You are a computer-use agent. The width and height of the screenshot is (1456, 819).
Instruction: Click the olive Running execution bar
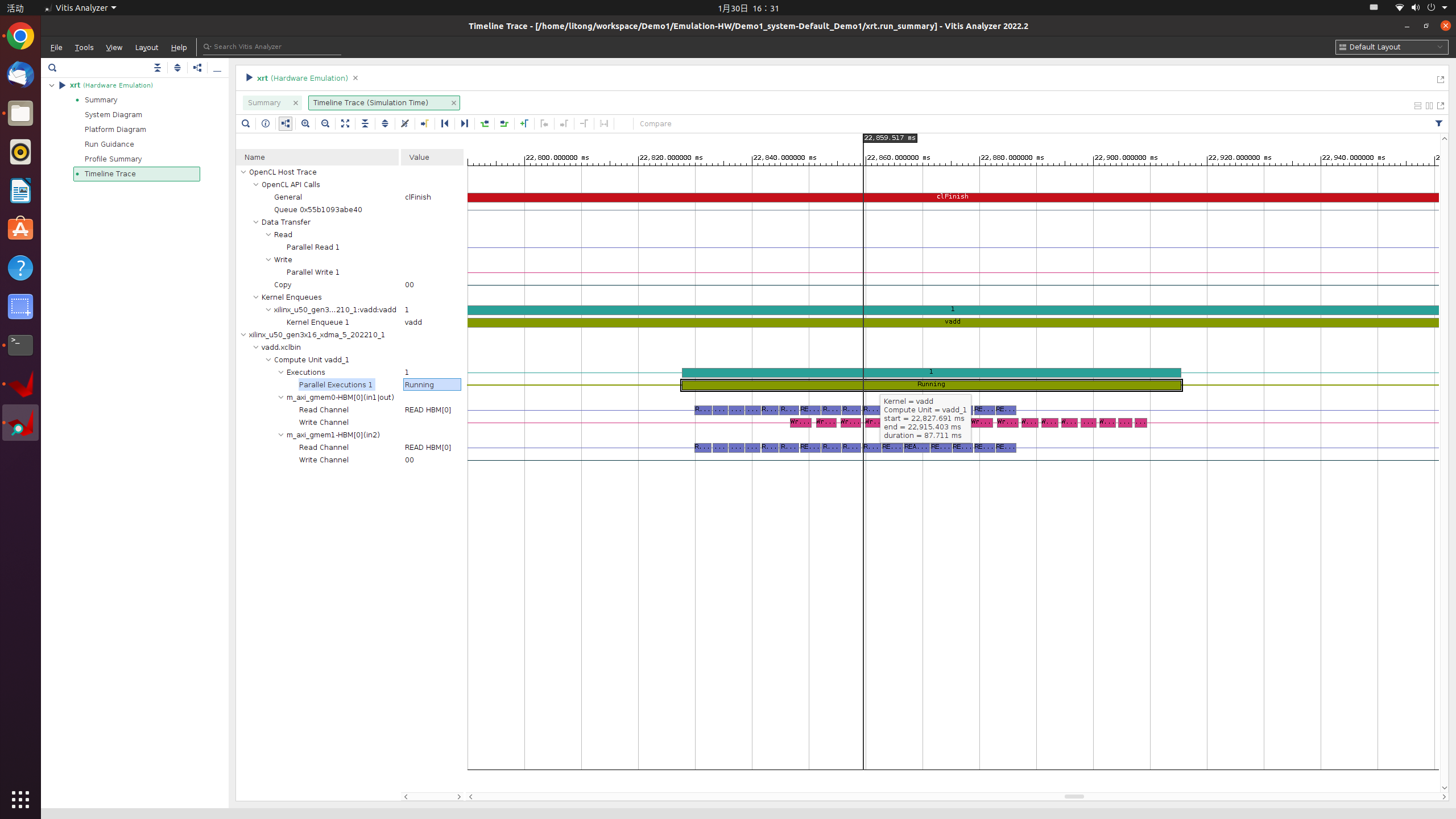[x=932, y=385]
